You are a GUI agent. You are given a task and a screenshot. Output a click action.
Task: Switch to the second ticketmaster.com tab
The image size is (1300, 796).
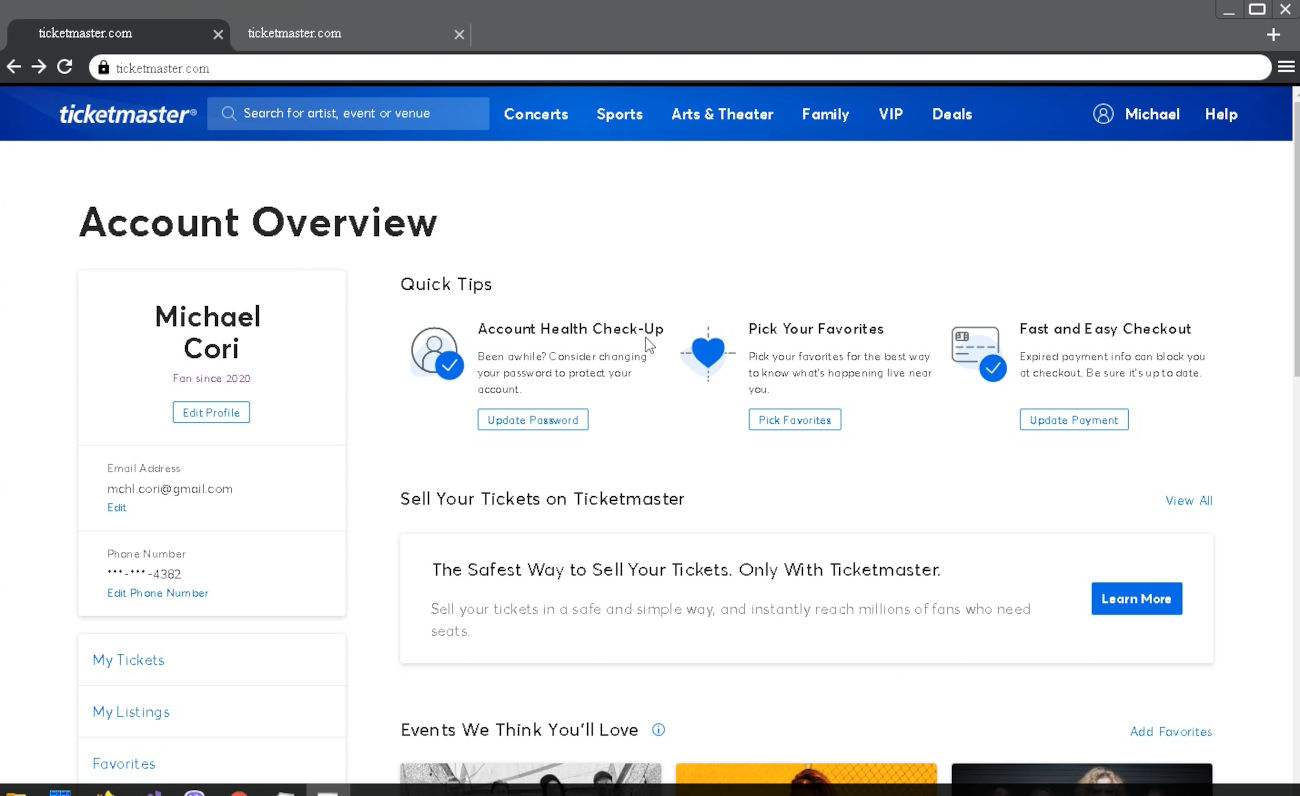(350, 34)
